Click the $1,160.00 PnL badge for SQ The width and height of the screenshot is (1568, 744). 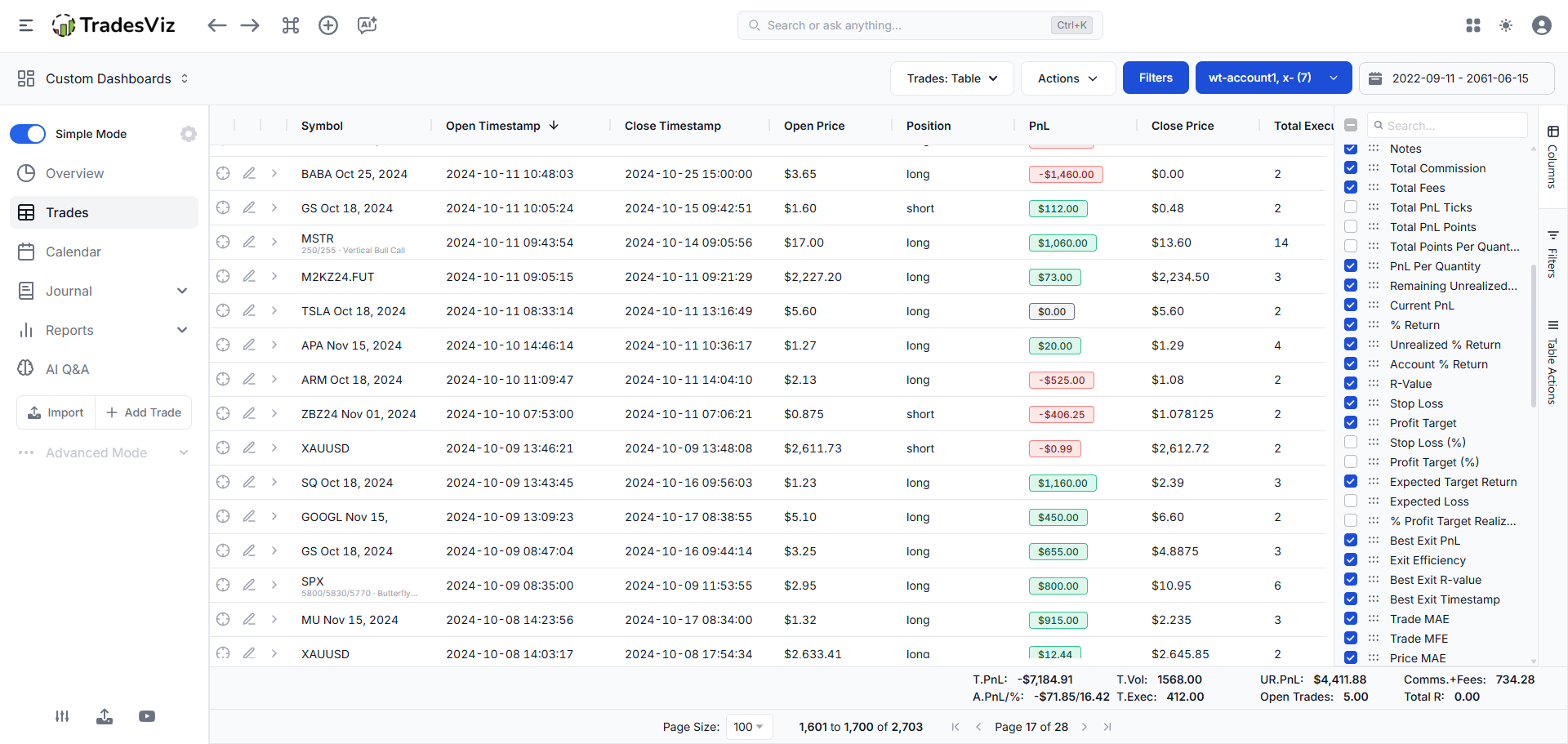coord(1062,483)
